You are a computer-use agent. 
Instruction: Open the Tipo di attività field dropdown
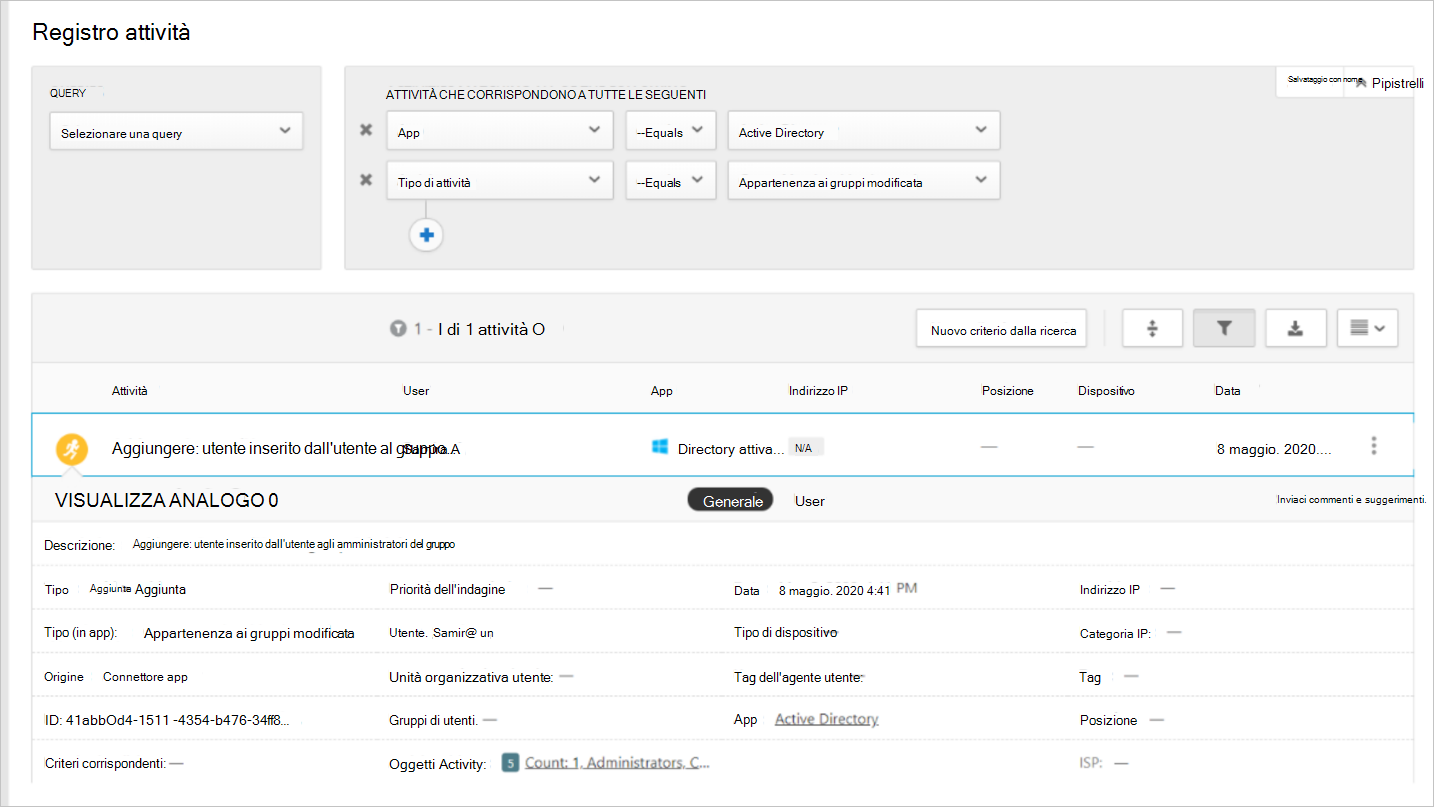pos(500,180)
